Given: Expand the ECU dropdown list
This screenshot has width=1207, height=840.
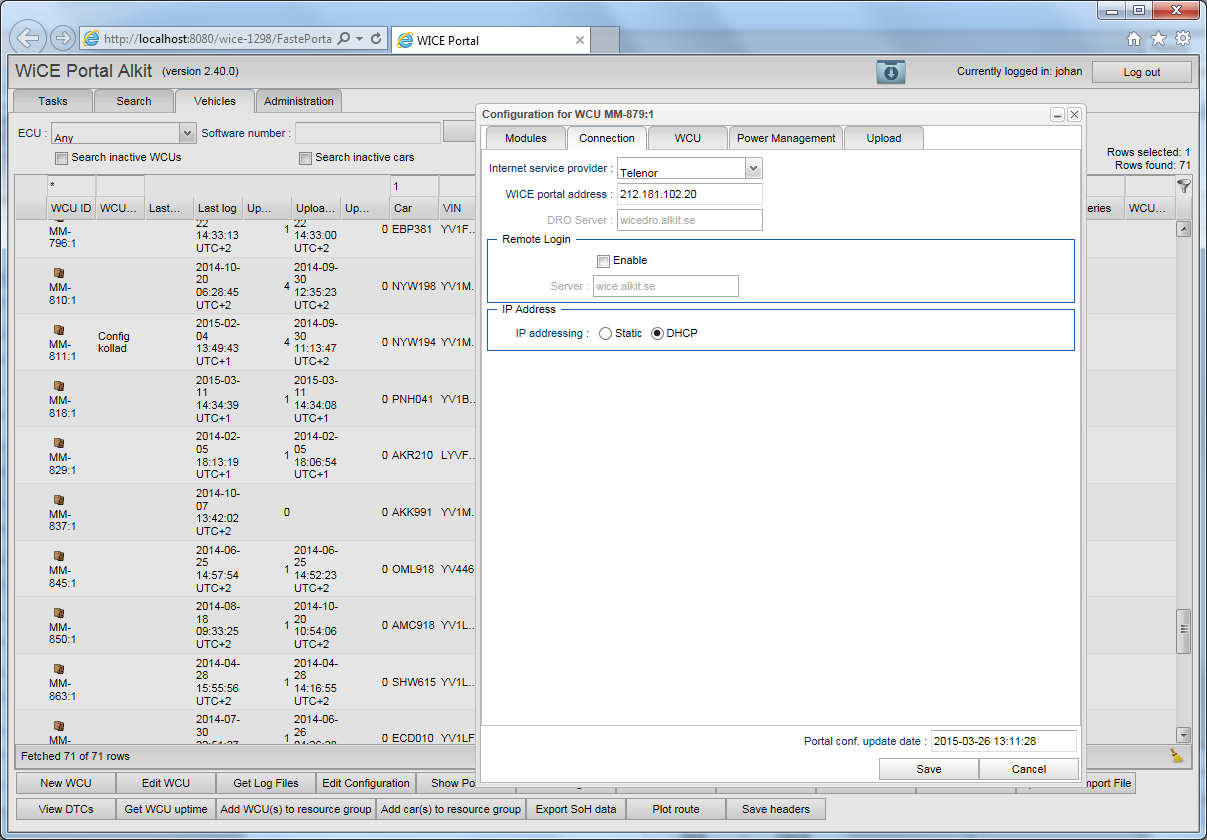Looking at the screenshot, I should pyautogui.click(x=187, y=133).
